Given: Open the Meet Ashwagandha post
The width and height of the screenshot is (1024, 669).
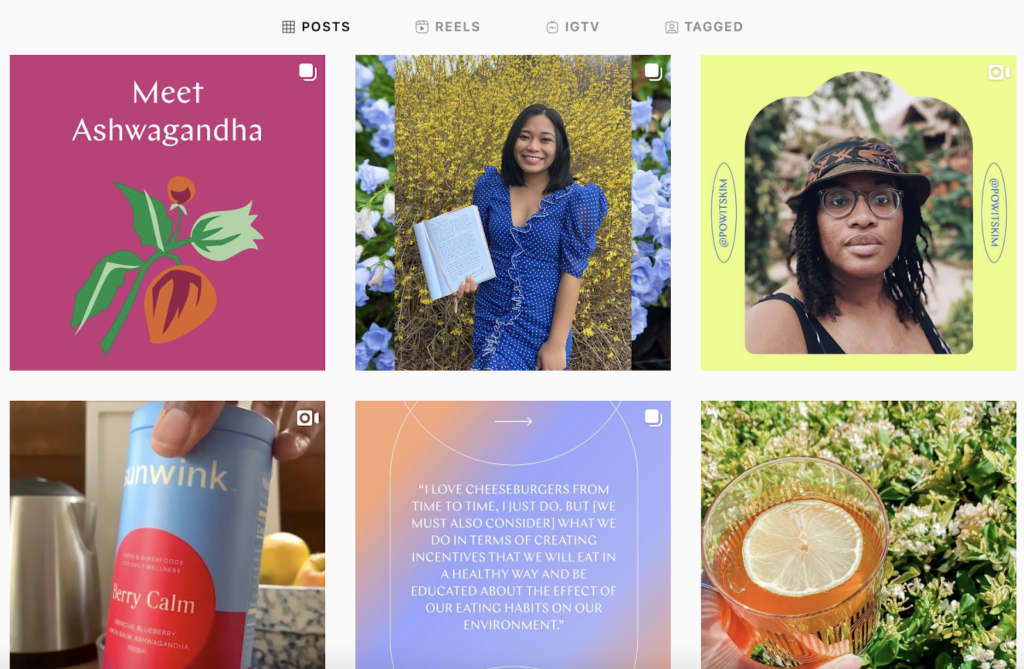Looking at the screenshot, I should [167, 212].
